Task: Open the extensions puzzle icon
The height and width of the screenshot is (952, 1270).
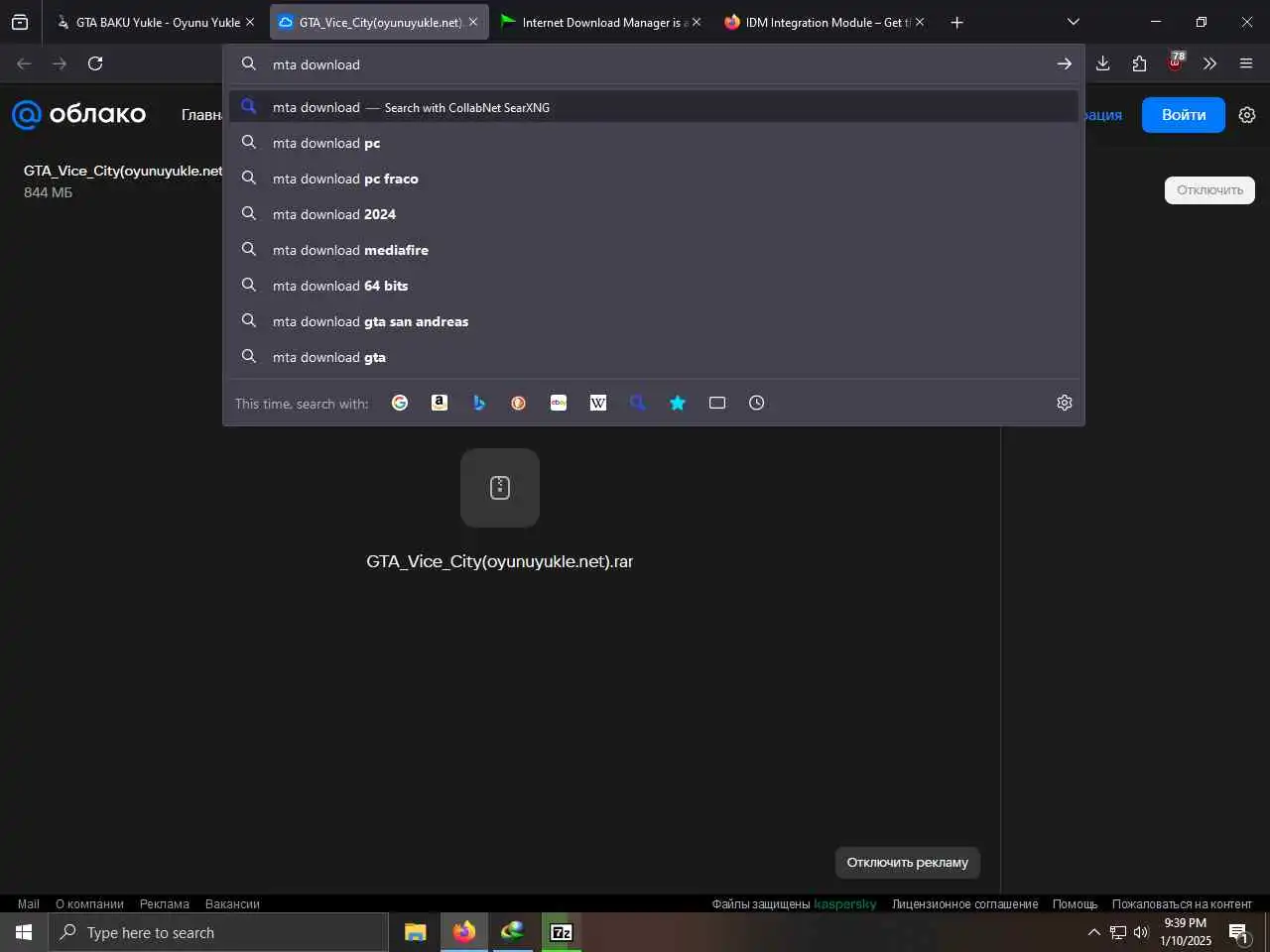Action: click(1139, 63)
